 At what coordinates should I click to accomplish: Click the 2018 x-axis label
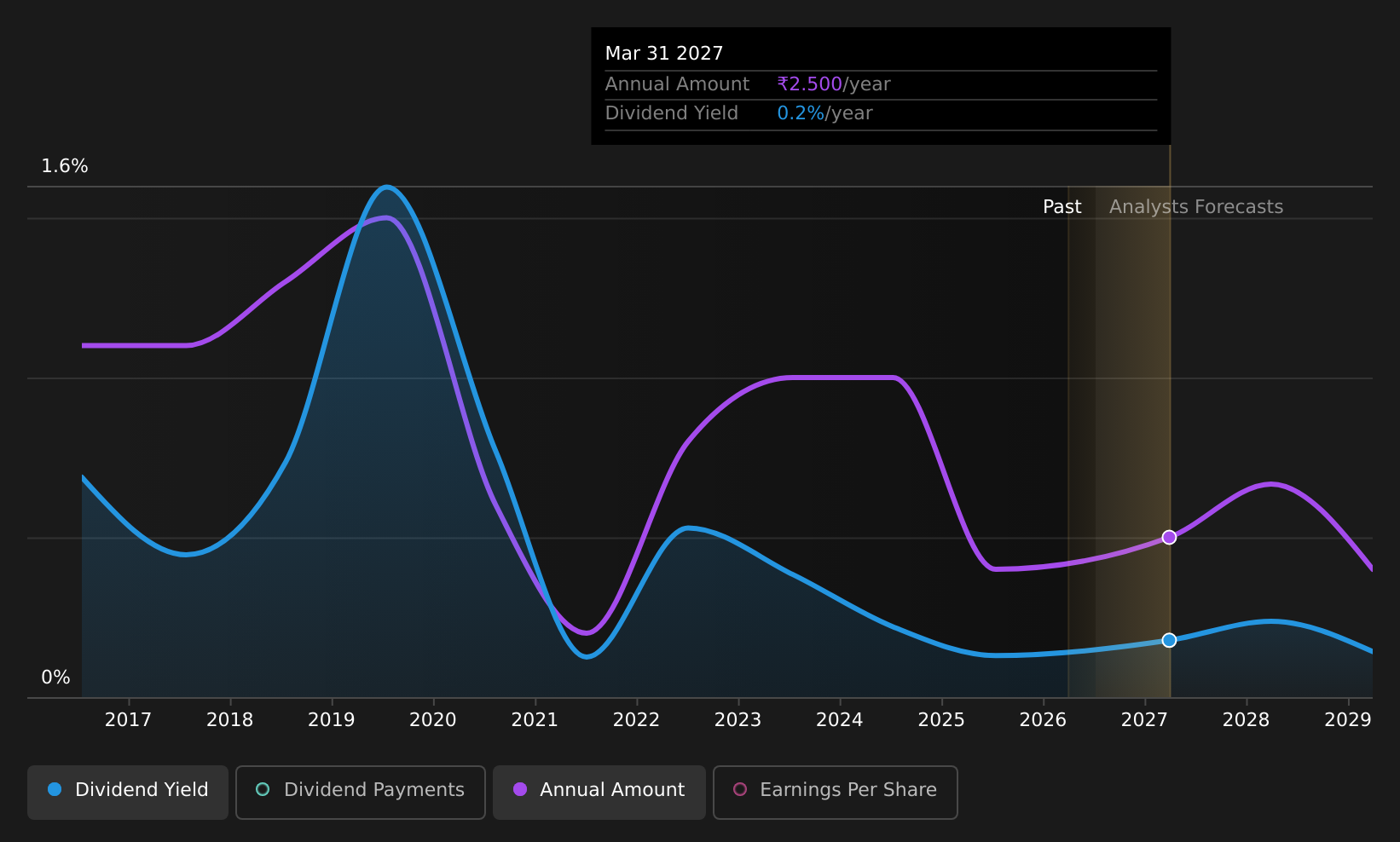229,720
